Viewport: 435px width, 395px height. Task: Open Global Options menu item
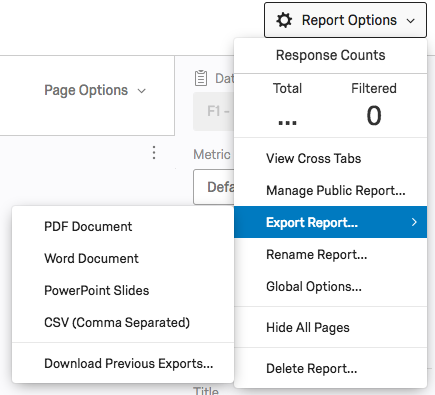(330, 286)
